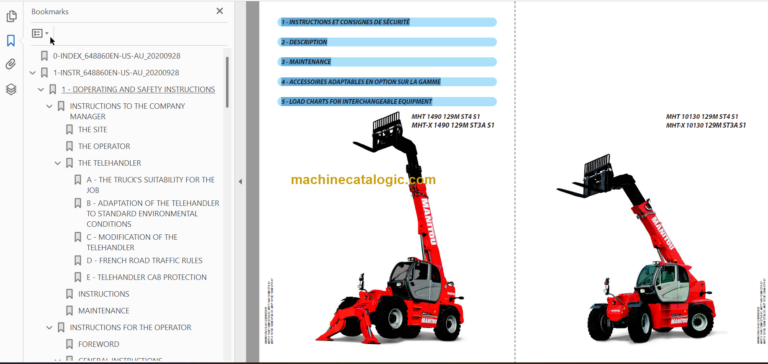Click bookmark icon beside D - FRENCH ROAD TRAFFIC RULES

coord(78,261)
